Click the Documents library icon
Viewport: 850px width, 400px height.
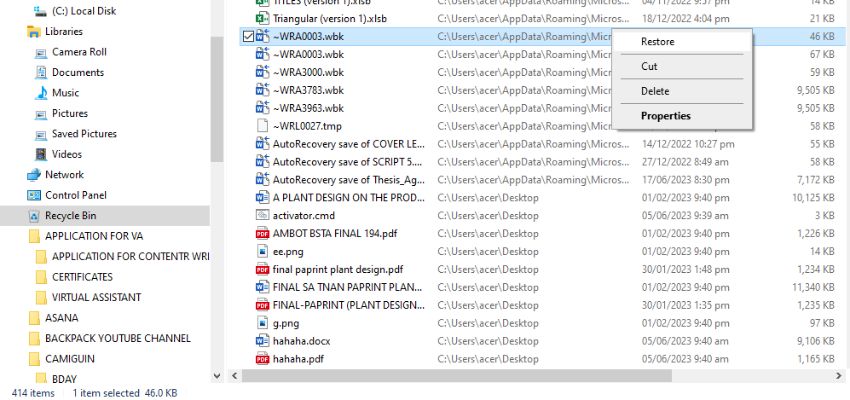point(41,73)
